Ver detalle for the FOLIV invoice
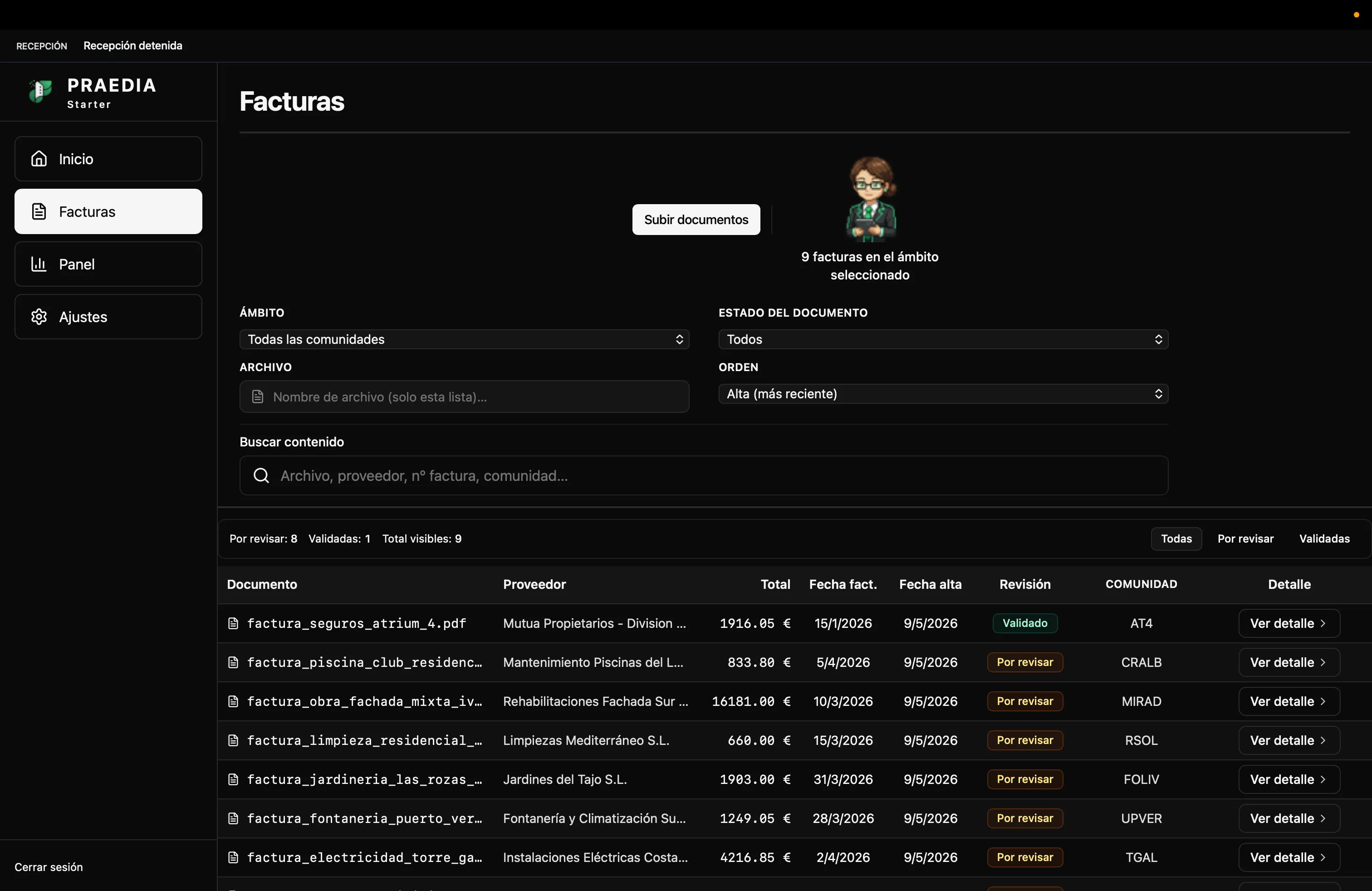Viewport: 1372px width, 891px height. click(x=1289, y=779)
